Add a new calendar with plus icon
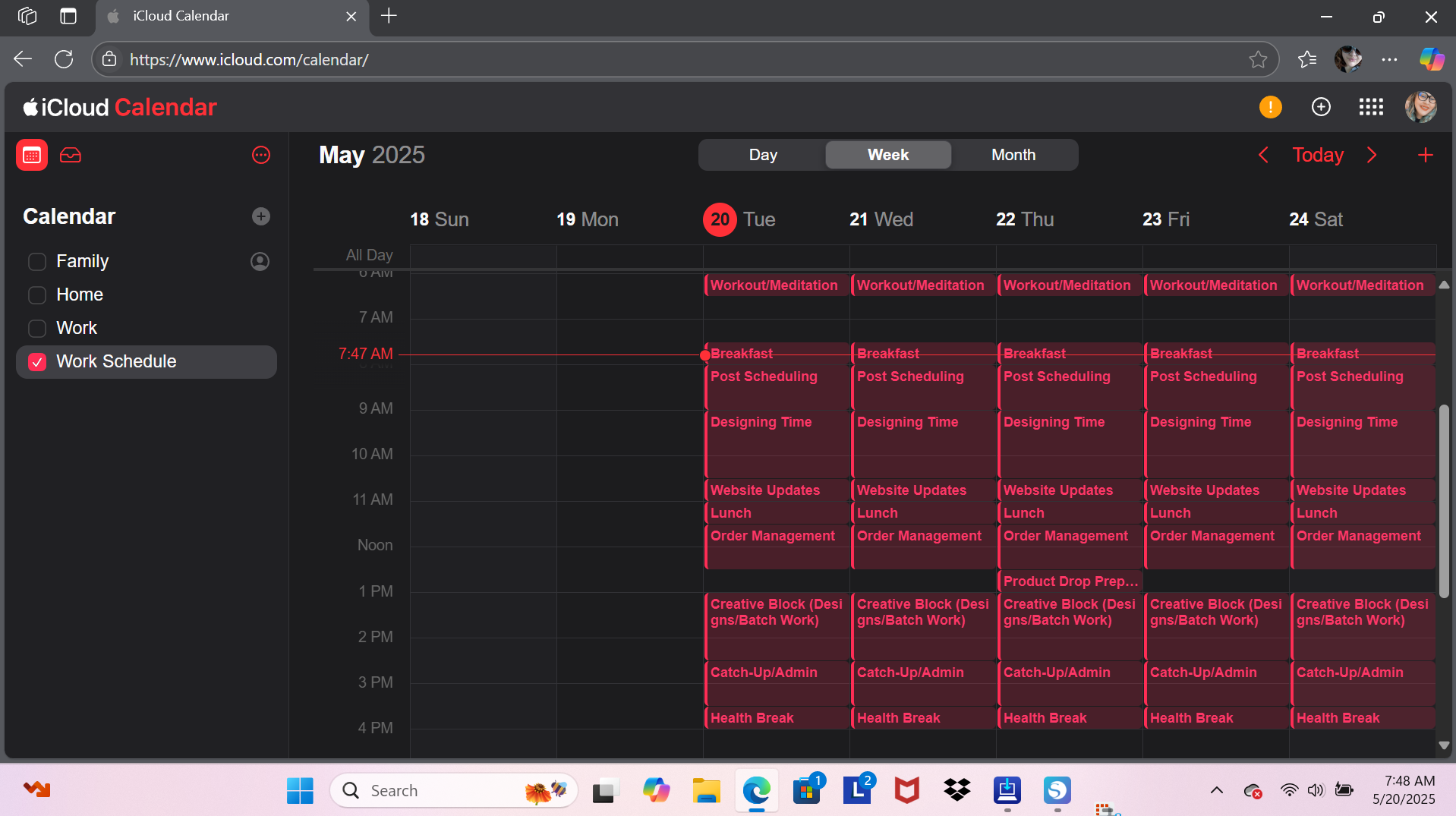 (x=260, y=217)
